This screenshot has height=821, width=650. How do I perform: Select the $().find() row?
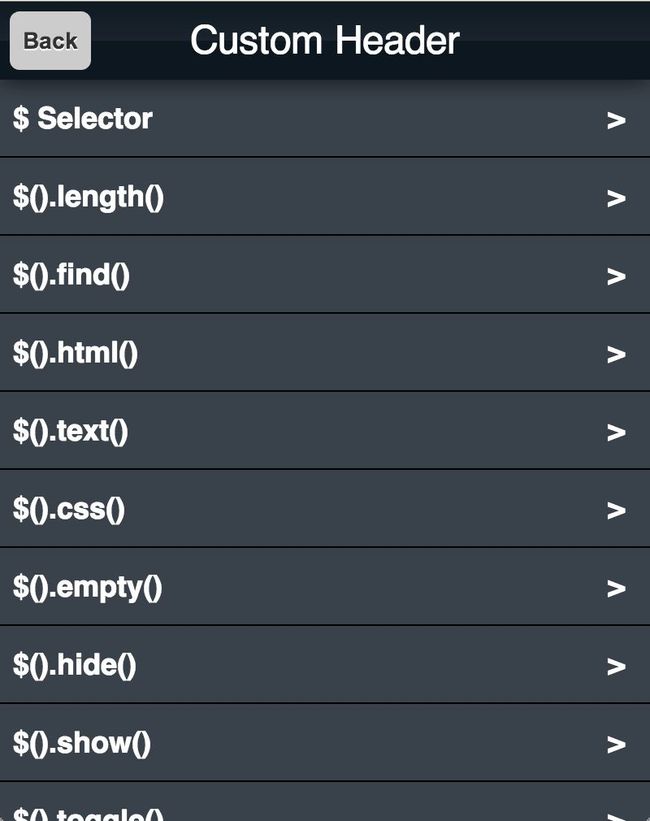(x=325, y=274)
